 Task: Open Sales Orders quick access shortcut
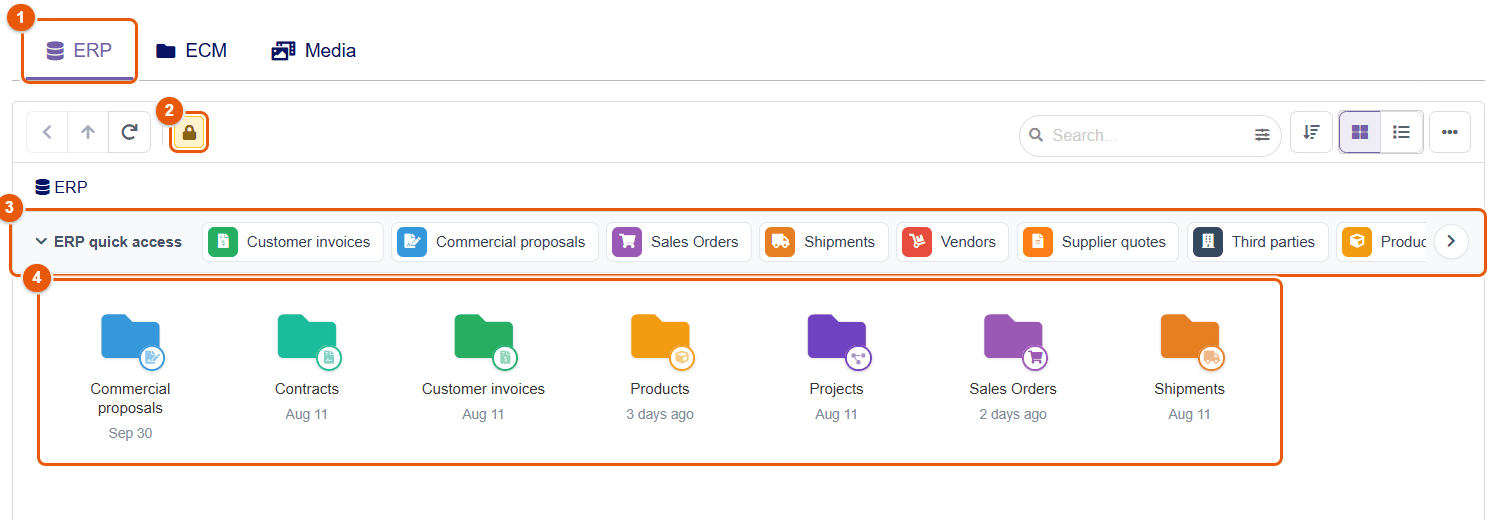679,241
